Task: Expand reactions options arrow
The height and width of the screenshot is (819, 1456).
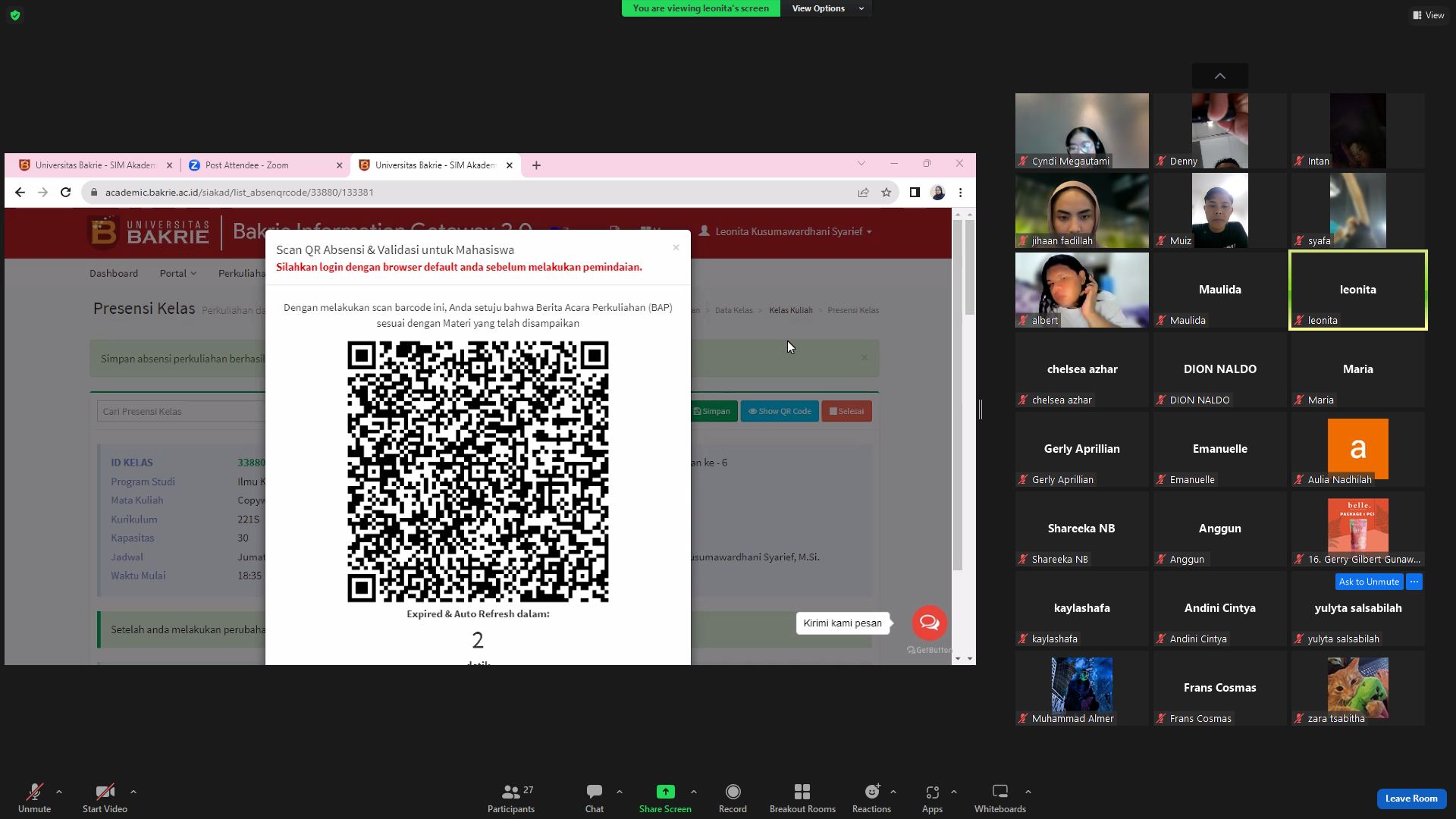Action: coord(893,792)
